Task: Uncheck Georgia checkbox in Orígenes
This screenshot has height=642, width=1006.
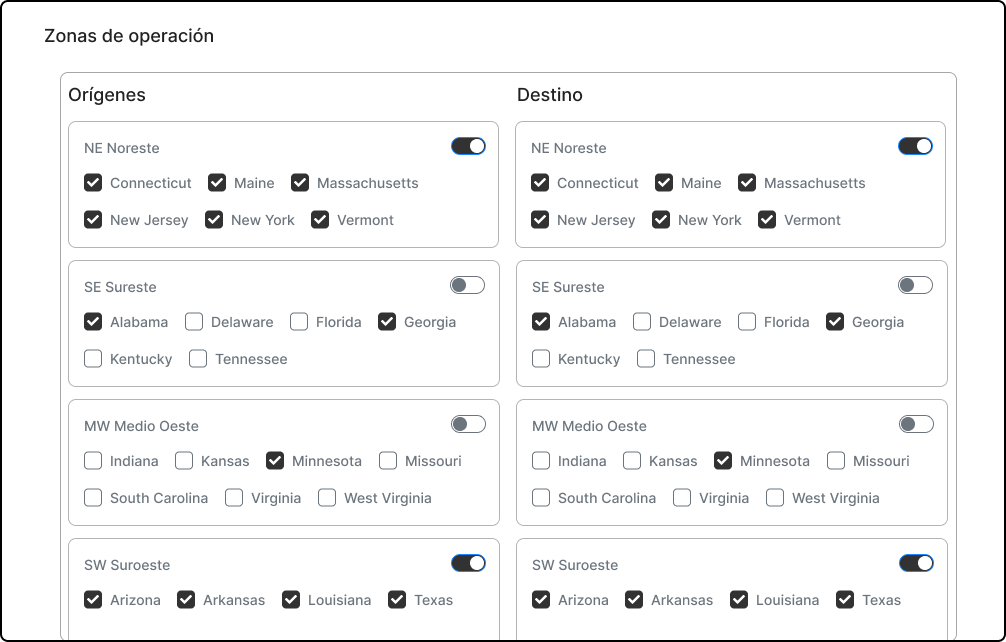Action: tap(387, 322)
